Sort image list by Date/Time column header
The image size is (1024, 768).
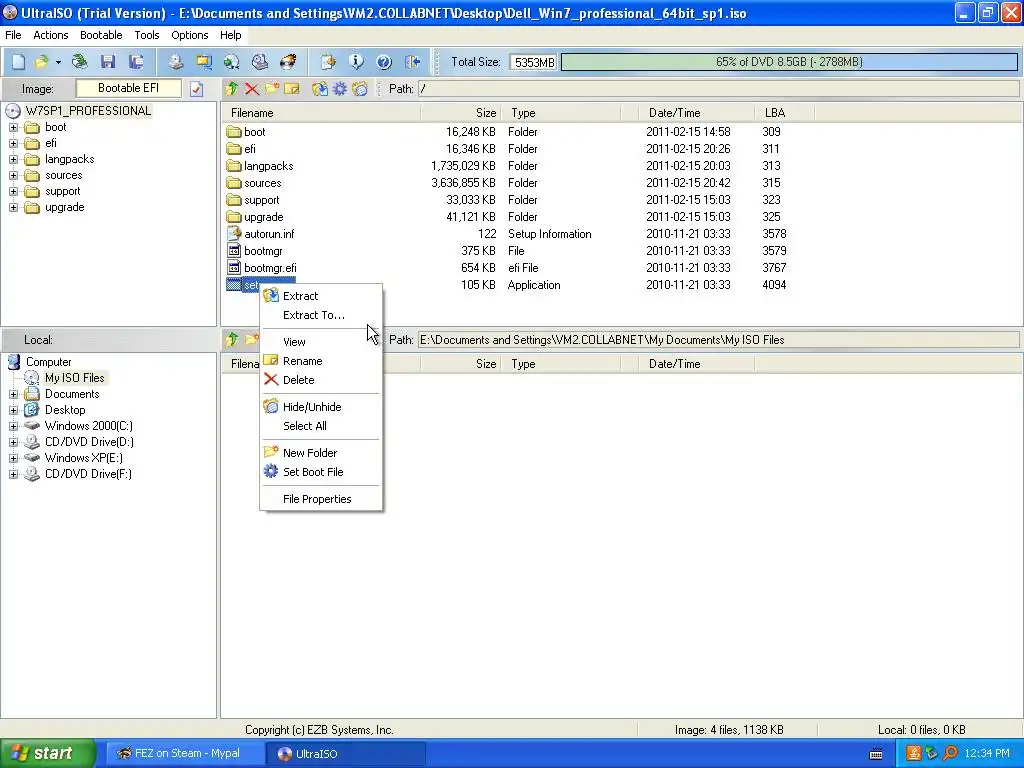pyautogui.click(x=696, y=113)
